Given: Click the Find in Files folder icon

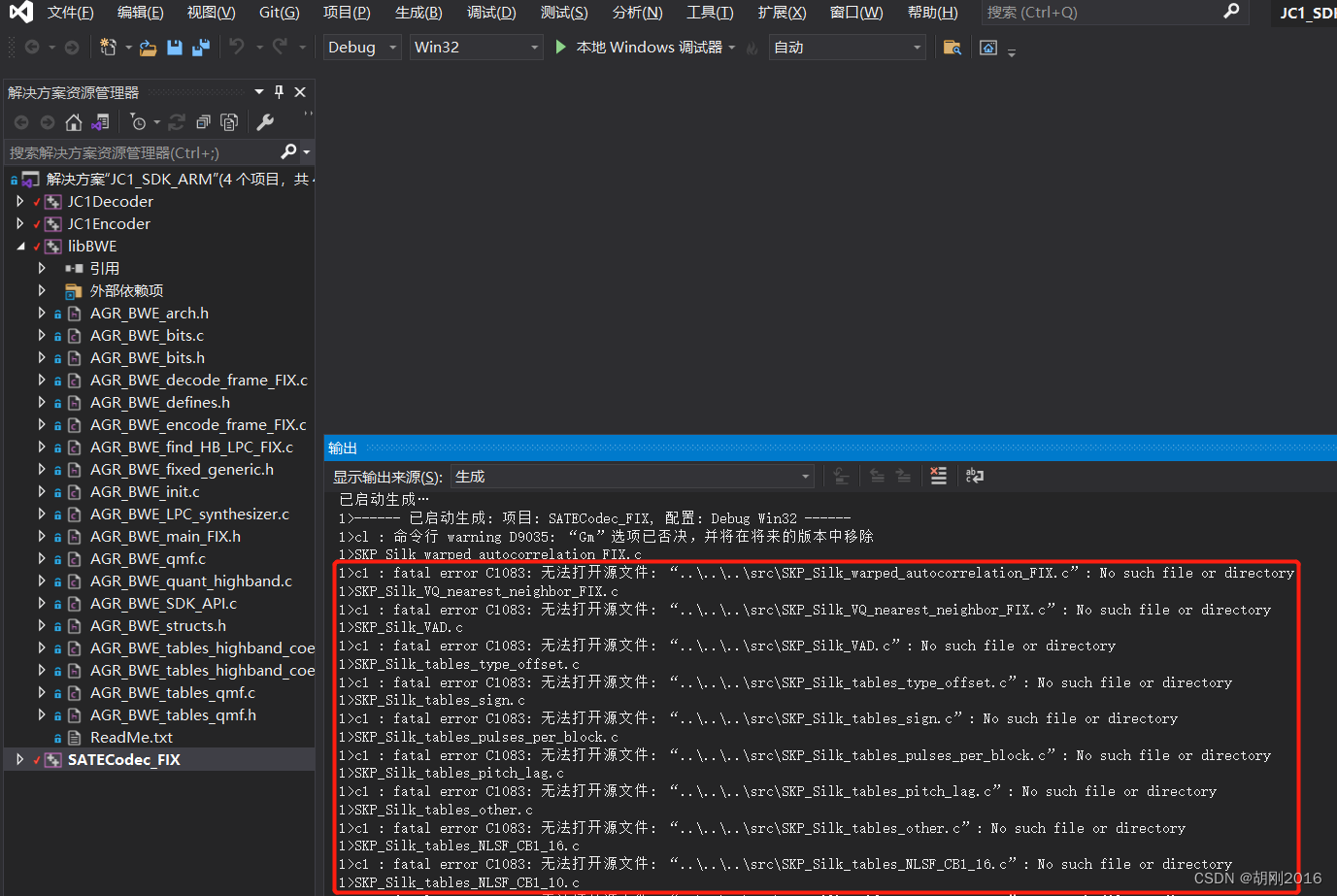Looking at the screenshot, I should 953,48.
